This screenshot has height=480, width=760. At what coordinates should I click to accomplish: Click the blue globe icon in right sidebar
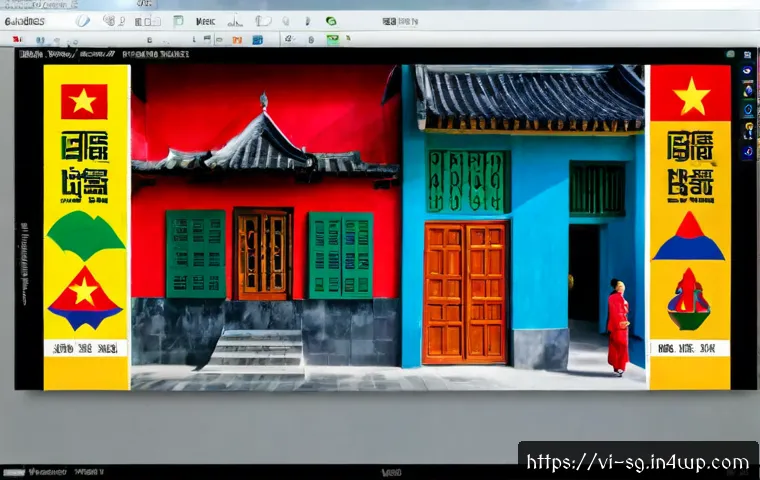[748, 91]
